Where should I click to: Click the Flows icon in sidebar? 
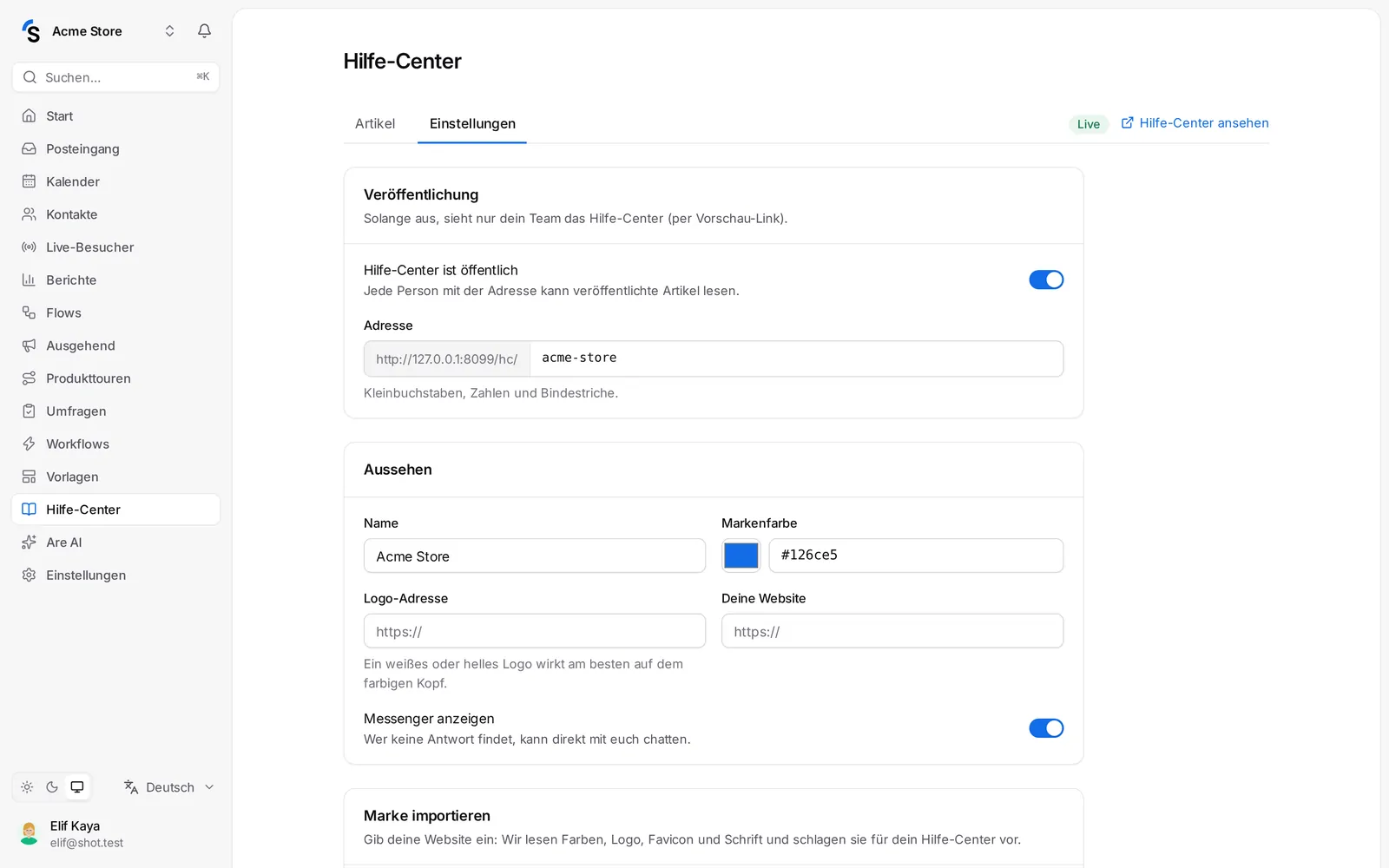point(29,312)
